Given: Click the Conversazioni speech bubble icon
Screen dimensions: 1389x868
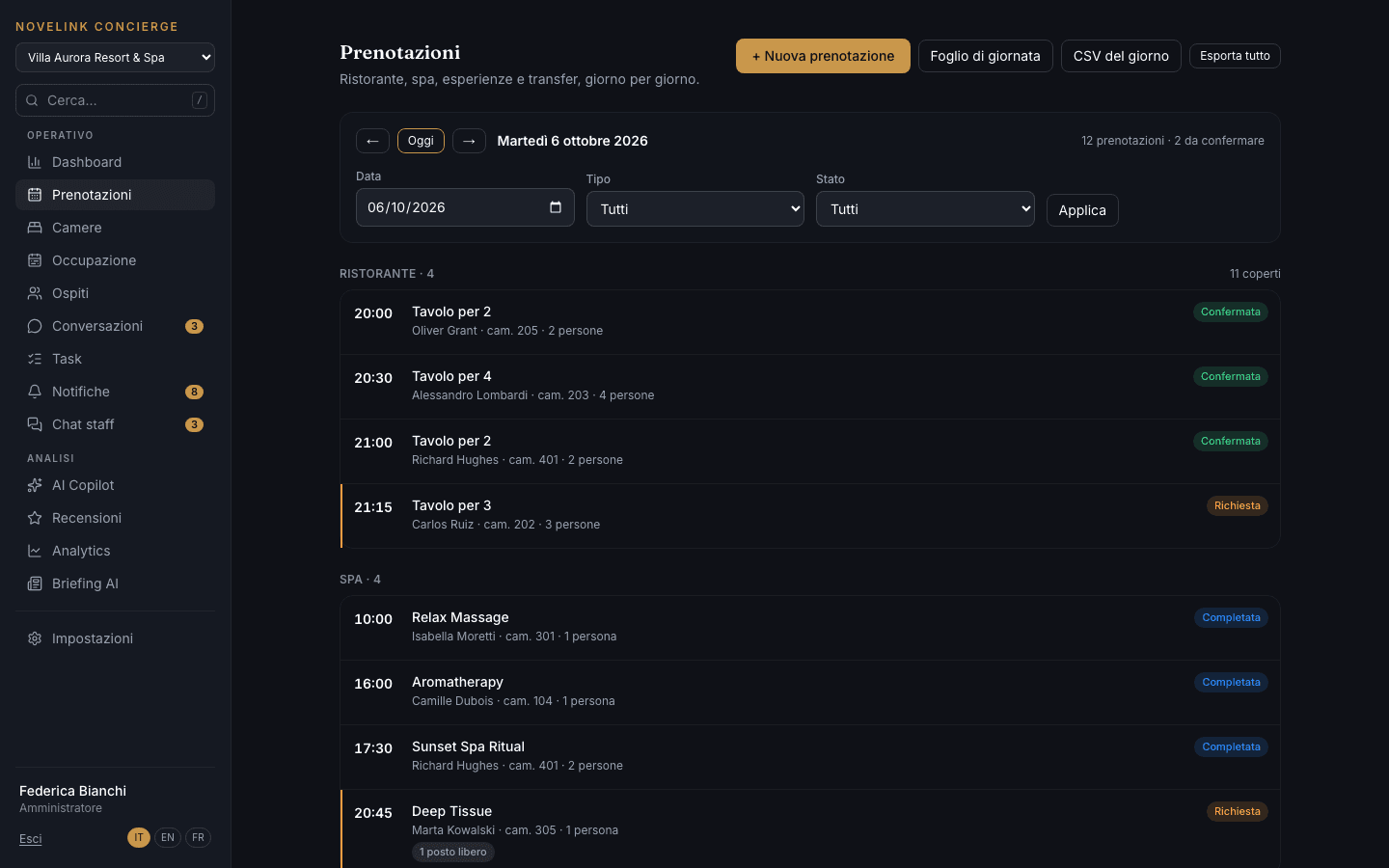Looking at the screenshot, I should point(35,326).
